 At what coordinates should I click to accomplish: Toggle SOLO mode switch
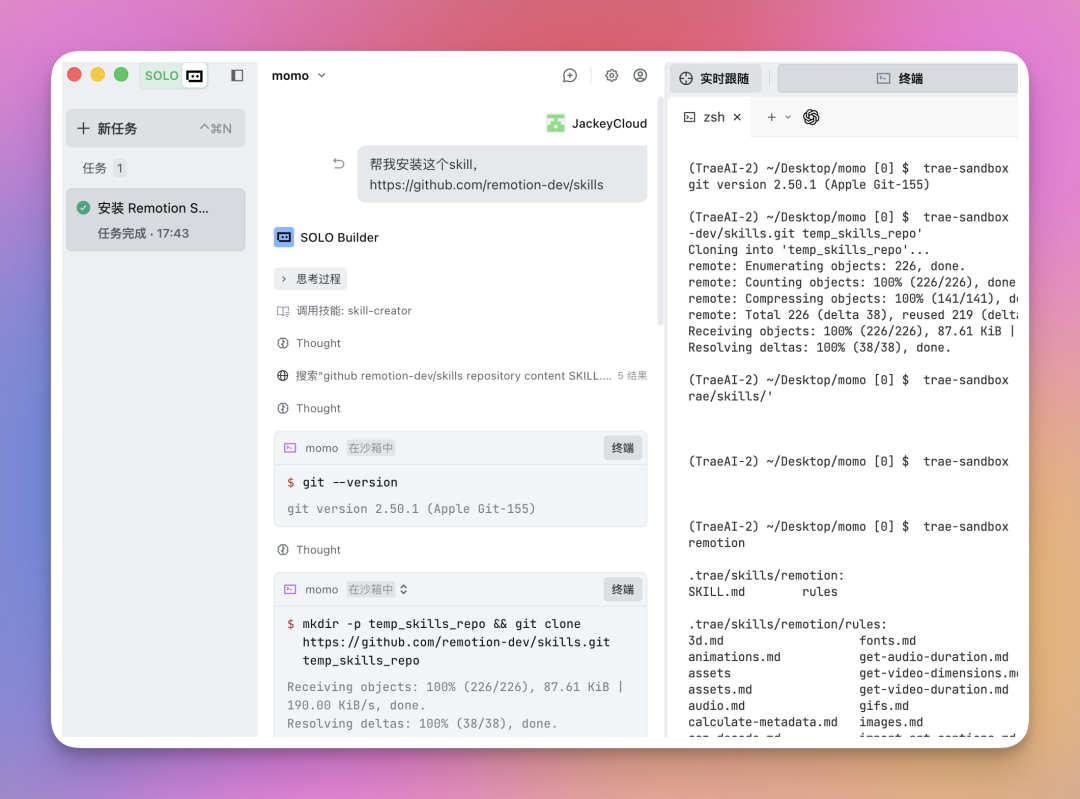click(174, 76)
